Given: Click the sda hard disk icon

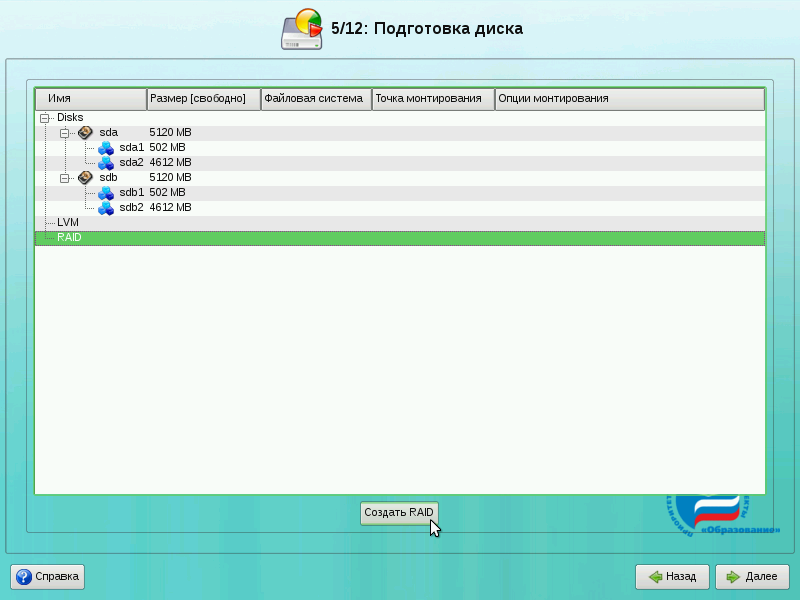Looking at the screenshot, I should [85, 132].
